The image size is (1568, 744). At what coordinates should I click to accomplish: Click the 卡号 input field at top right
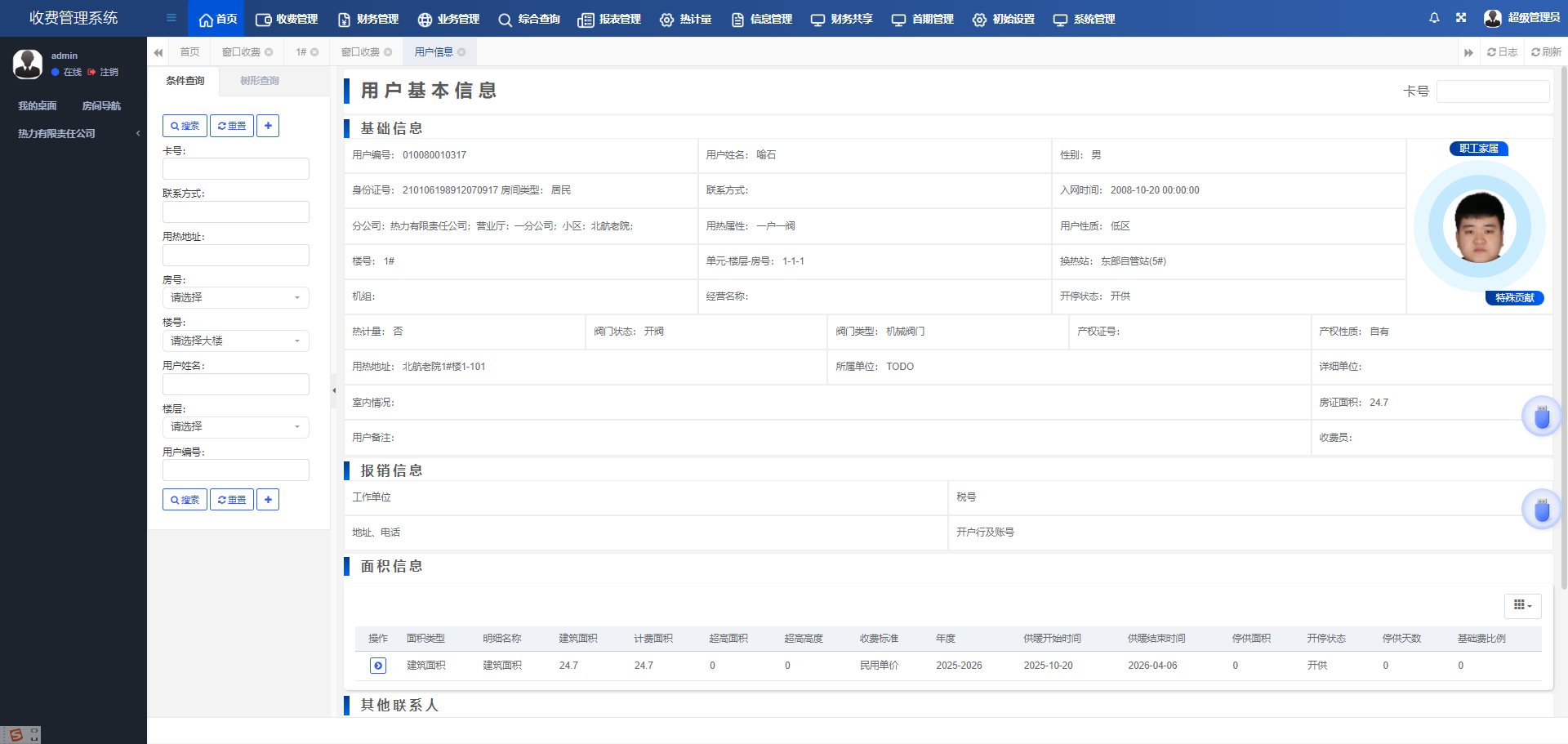(x=1492, y=91)
